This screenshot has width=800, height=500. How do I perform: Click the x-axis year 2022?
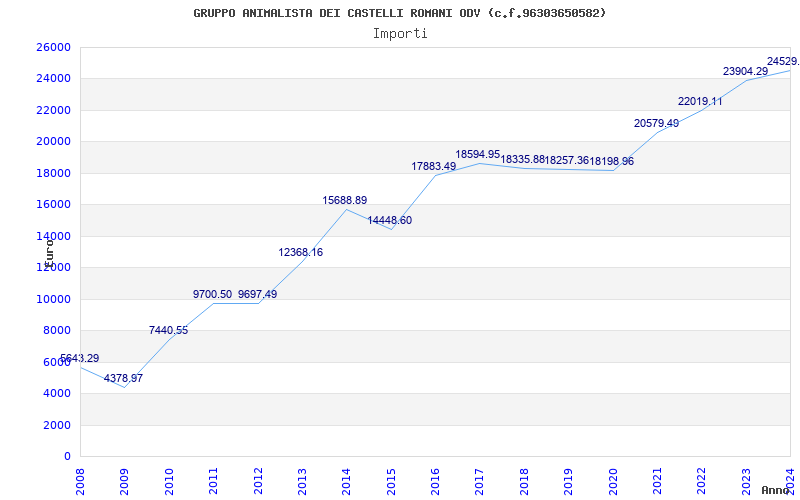(x=702, y=482)
